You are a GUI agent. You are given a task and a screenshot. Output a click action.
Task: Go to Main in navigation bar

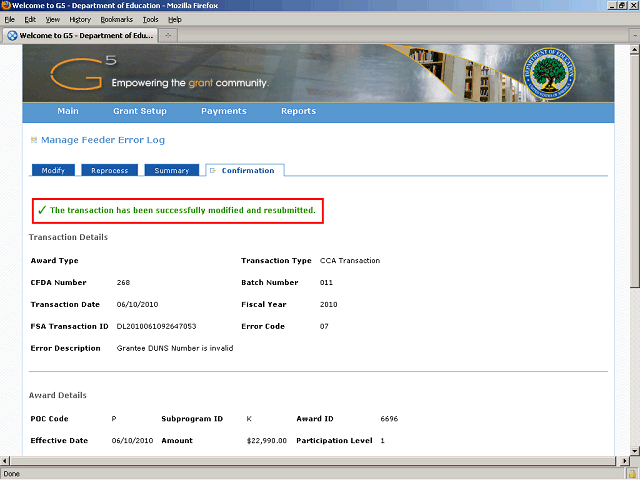[x=68, y=111]
